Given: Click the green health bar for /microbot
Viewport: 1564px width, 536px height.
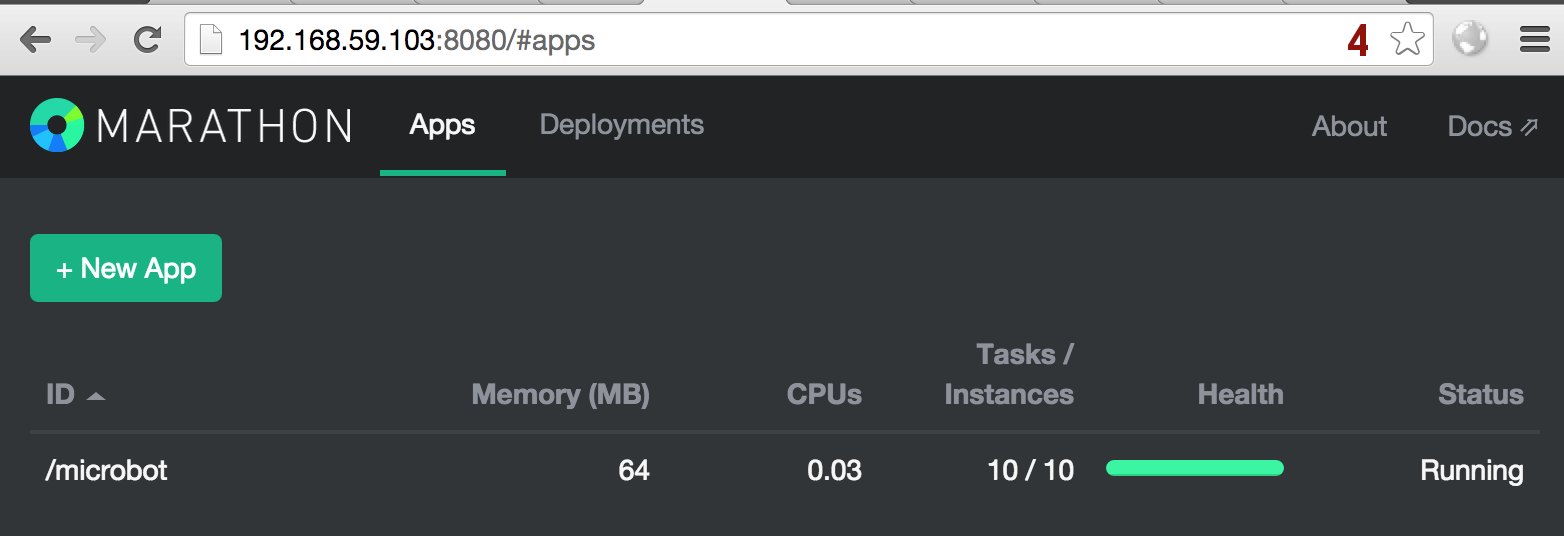Looking at the screenshot, I should (1195, 468).
